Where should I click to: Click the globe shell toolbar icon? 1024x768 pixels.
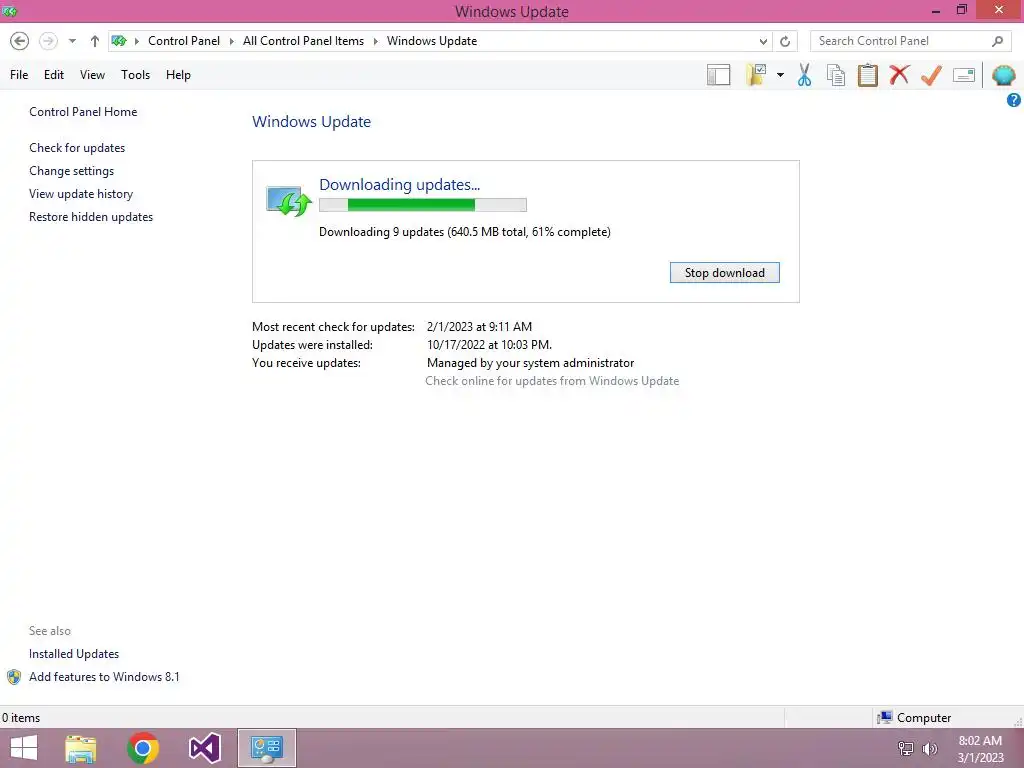point(1003,75)
